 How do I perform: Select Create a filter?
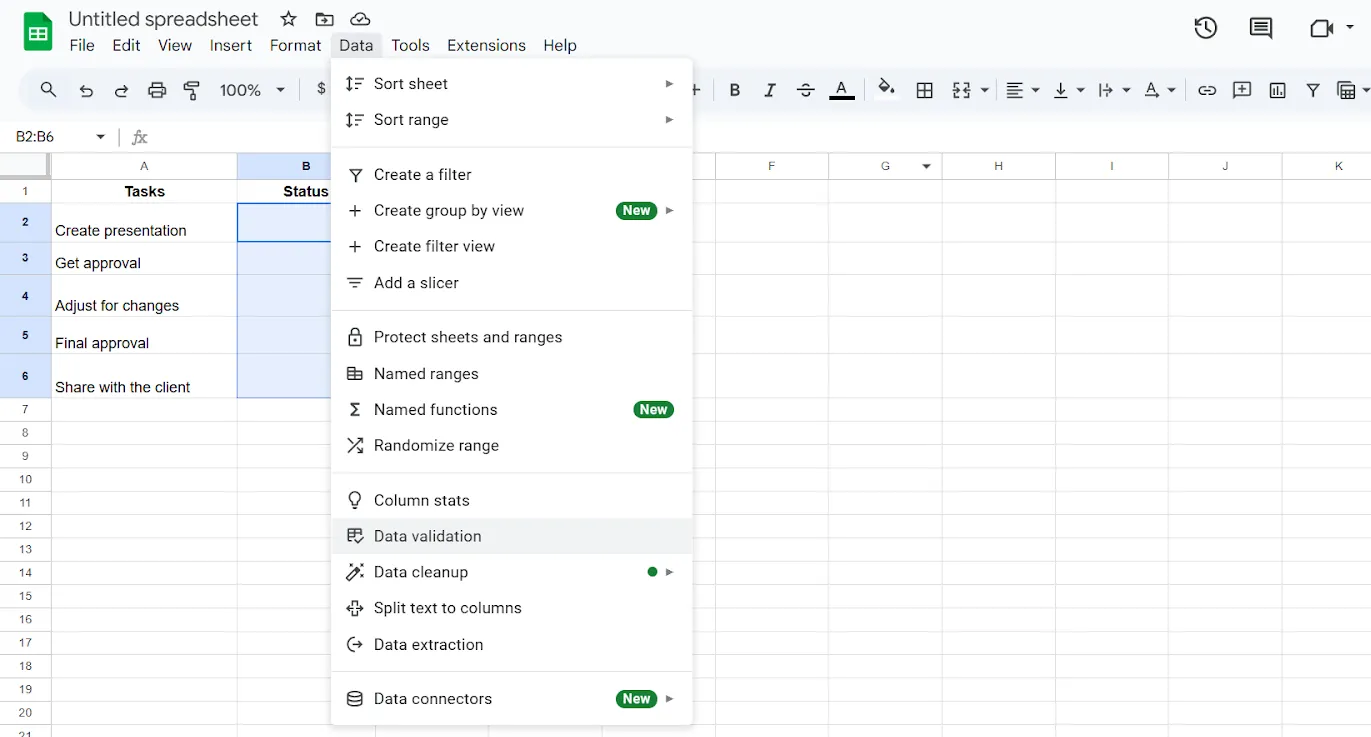pos(511,175)
